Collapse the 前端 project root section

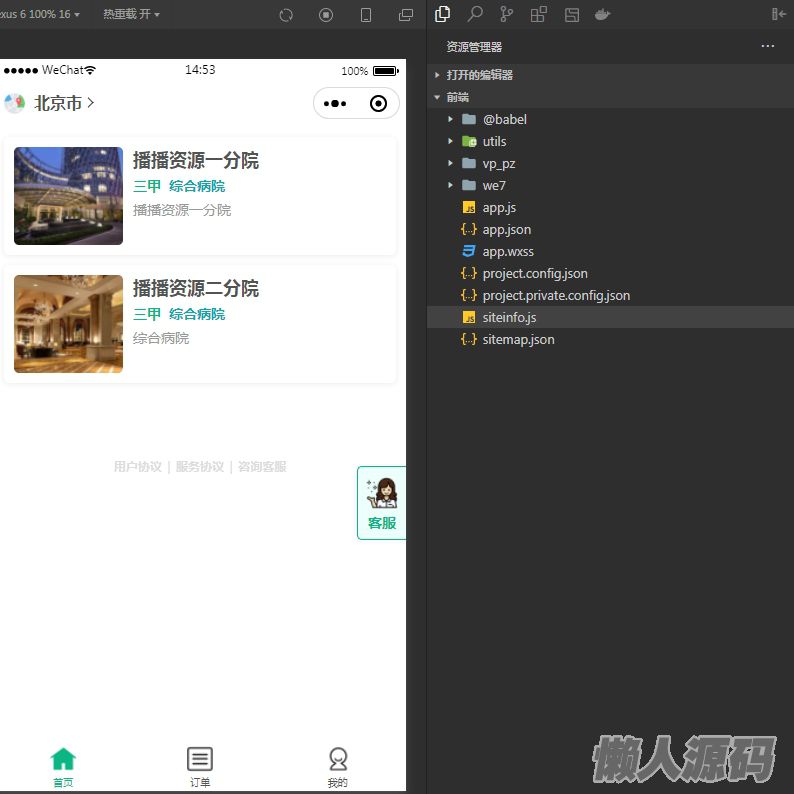click(457, 97)
